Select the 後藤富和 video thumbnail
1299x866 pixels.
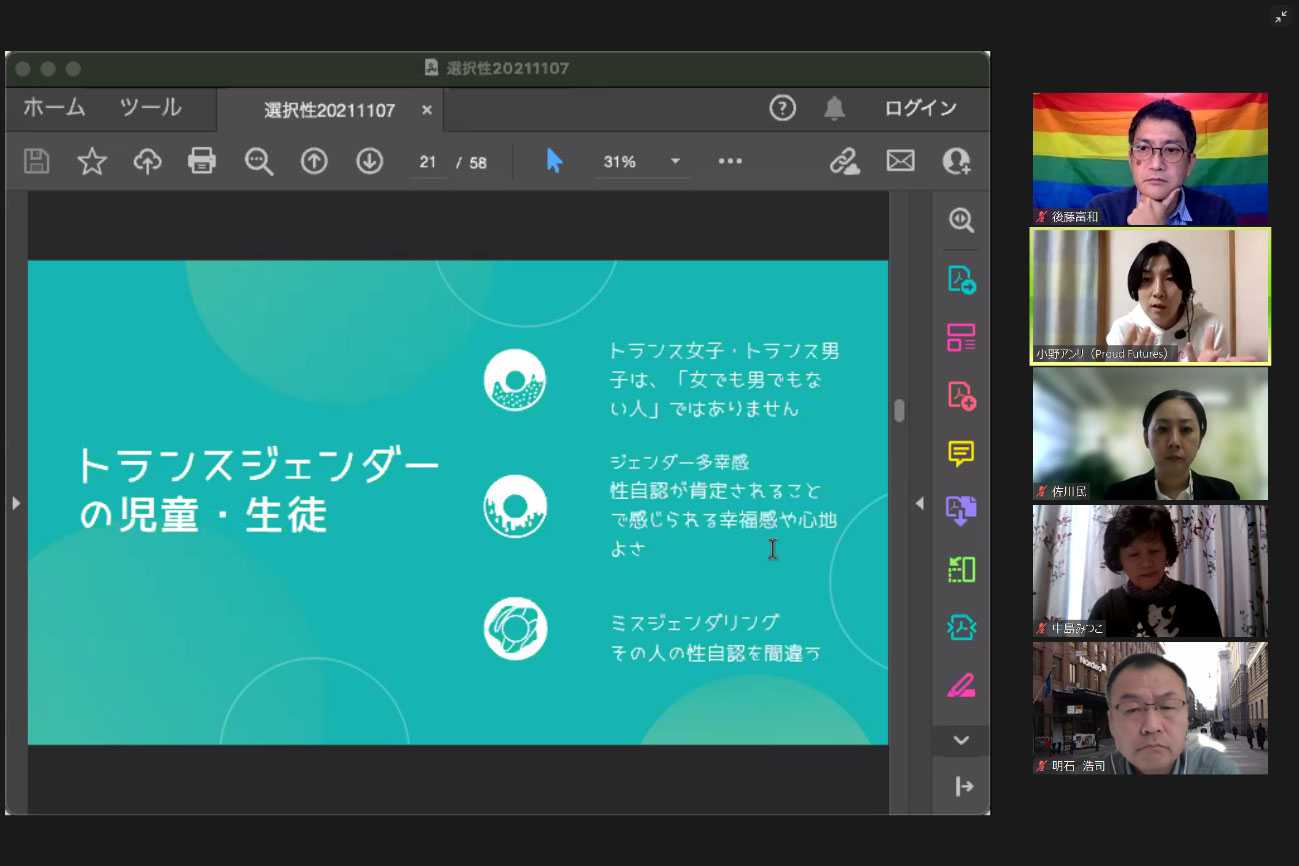click(x=1150, y=159)
